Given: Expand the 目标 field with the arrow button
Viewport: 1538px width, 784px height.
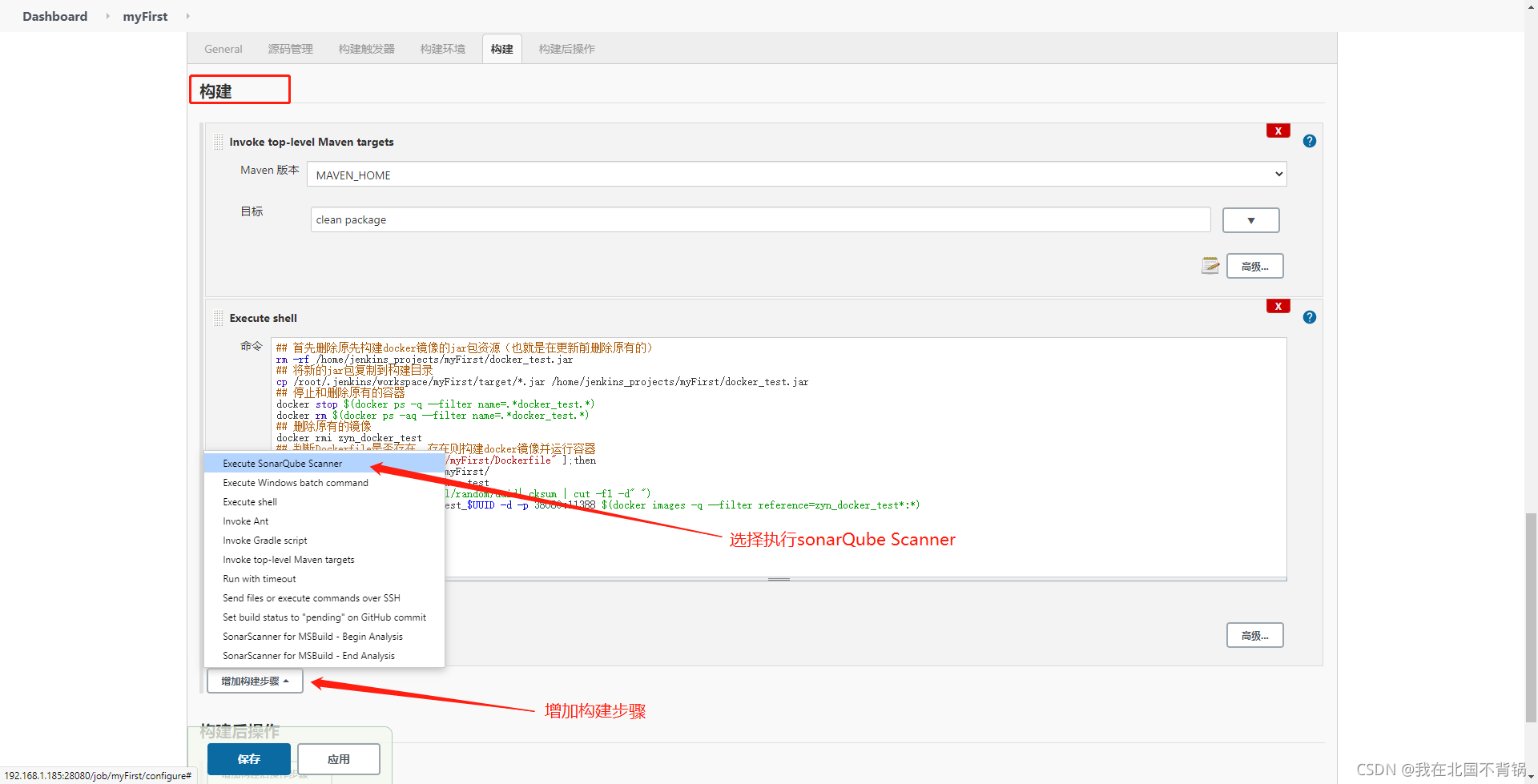Looking at the screenshot, I should (x=1250, y=220).
